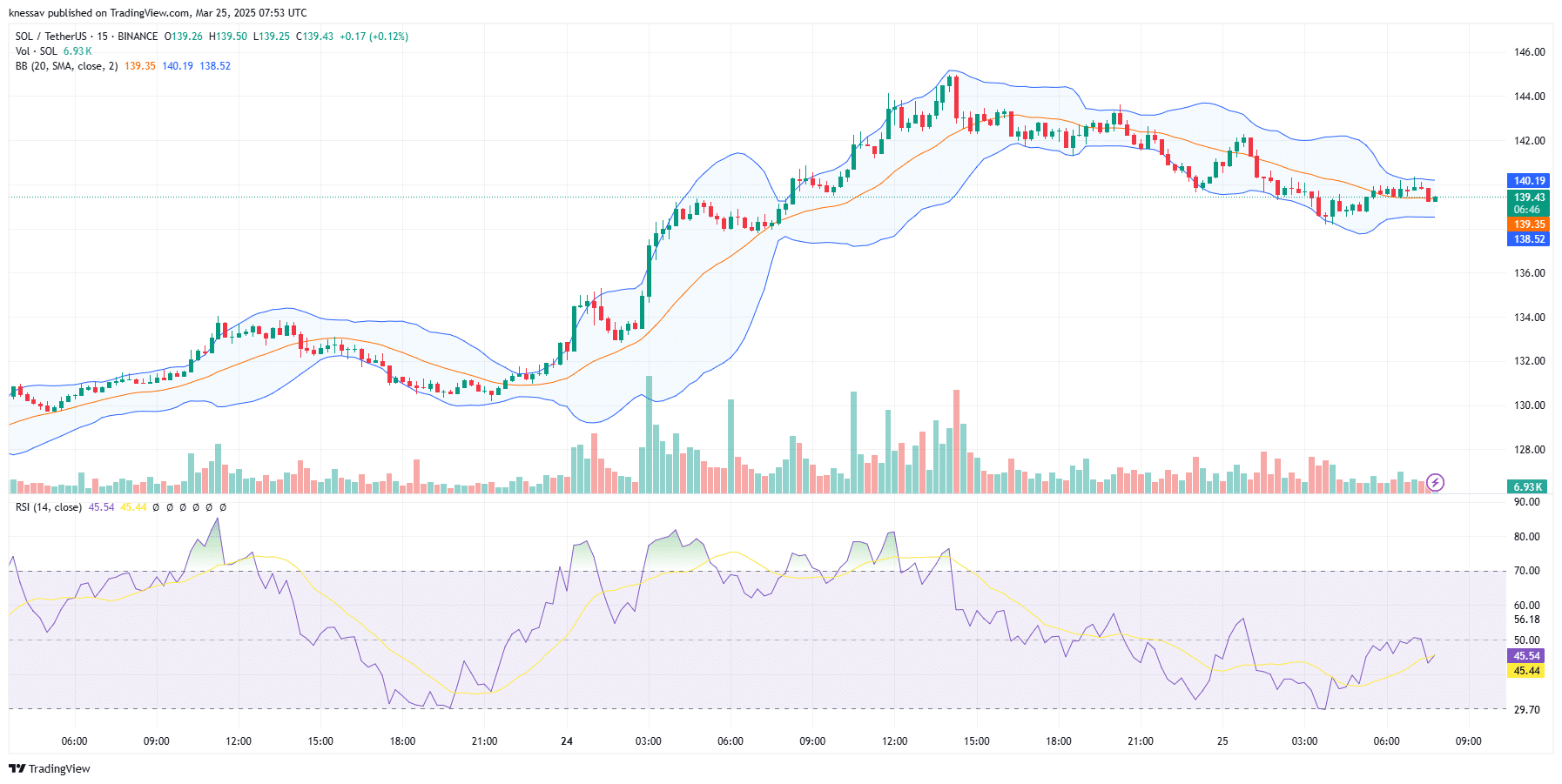1562x784 pixels.
Task: Click the green 6.93K volume axis tag
Action: tap(1529, 487)
